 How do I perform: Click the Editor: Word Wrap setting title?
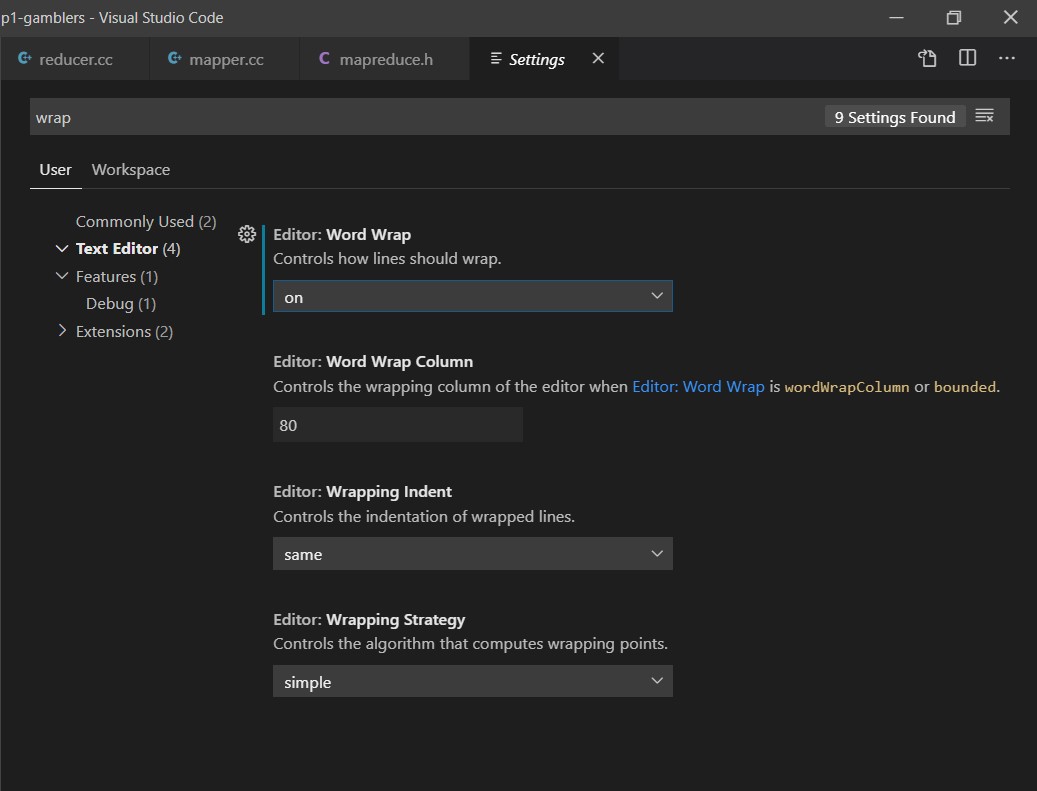pos(342,235)
